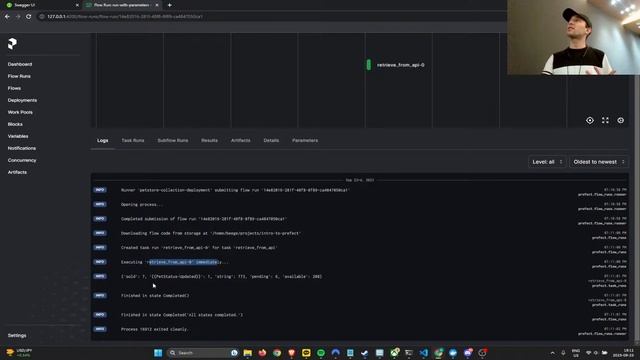
Task: Open File Explorer from the taskbar
Action: (x=248, y=353)
